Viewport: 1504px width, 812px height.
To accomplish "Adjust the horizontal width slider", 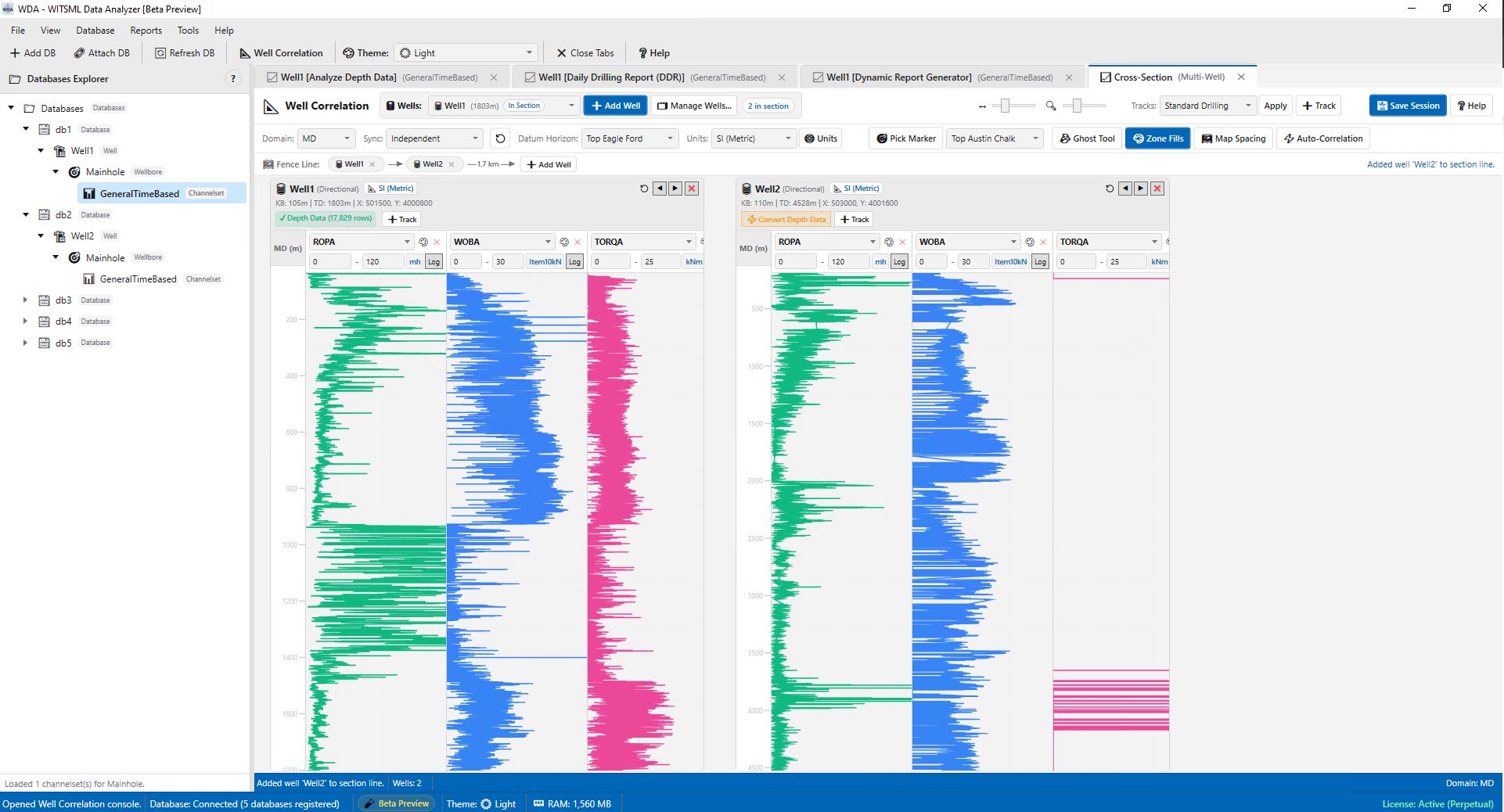I will pos(1006,106).
